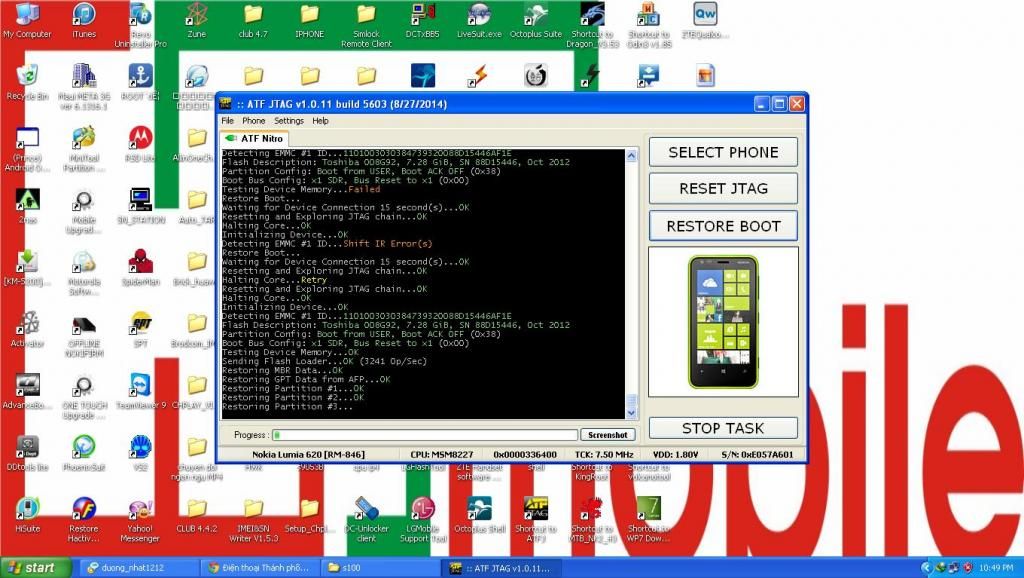This screenshot has width=1024, height=578.
Task: Click the log scrollbar up arrow
Action: pos(631,155)
